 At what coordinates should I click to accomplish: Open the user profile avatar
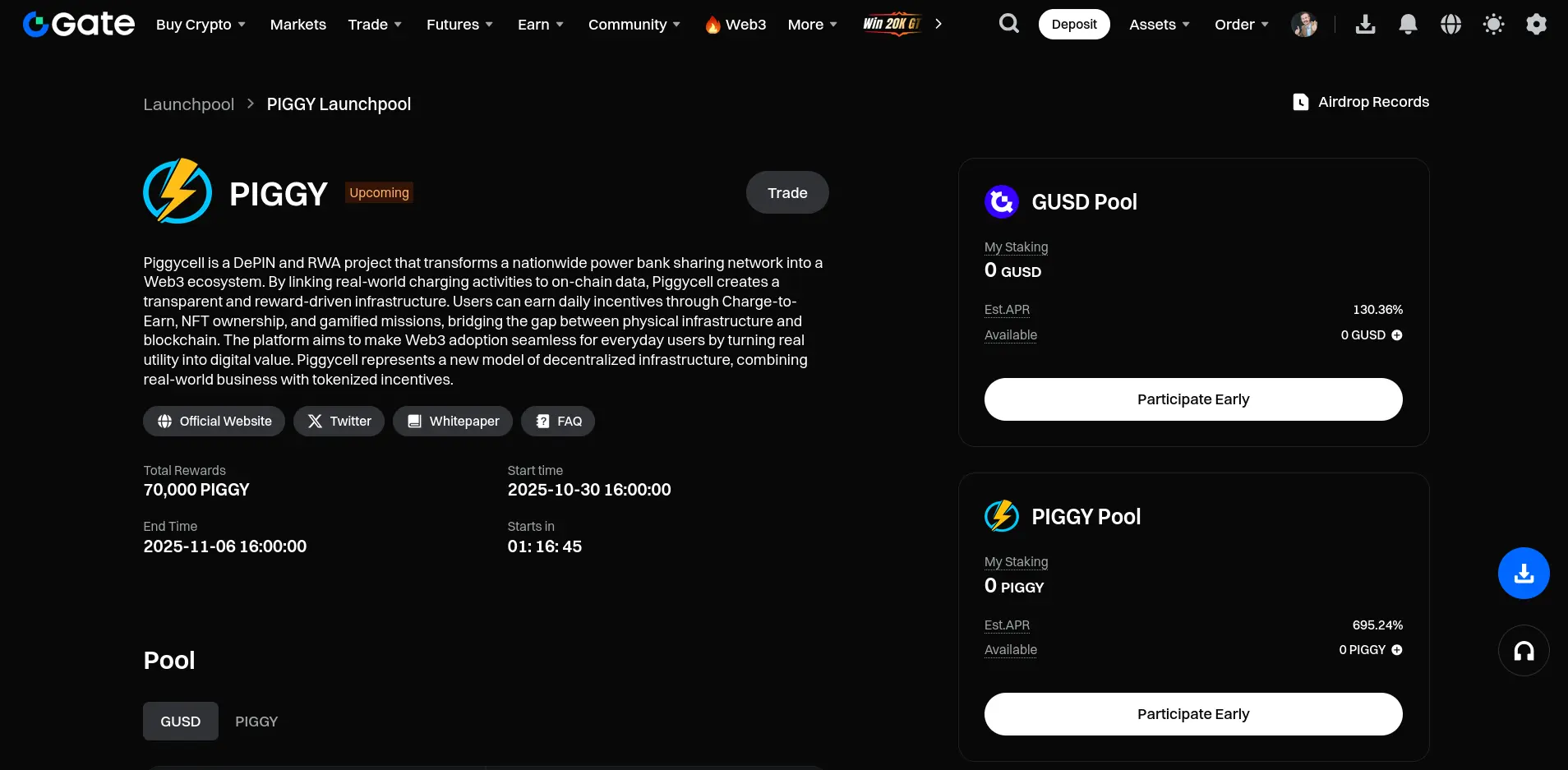(x=1304, y=25)
